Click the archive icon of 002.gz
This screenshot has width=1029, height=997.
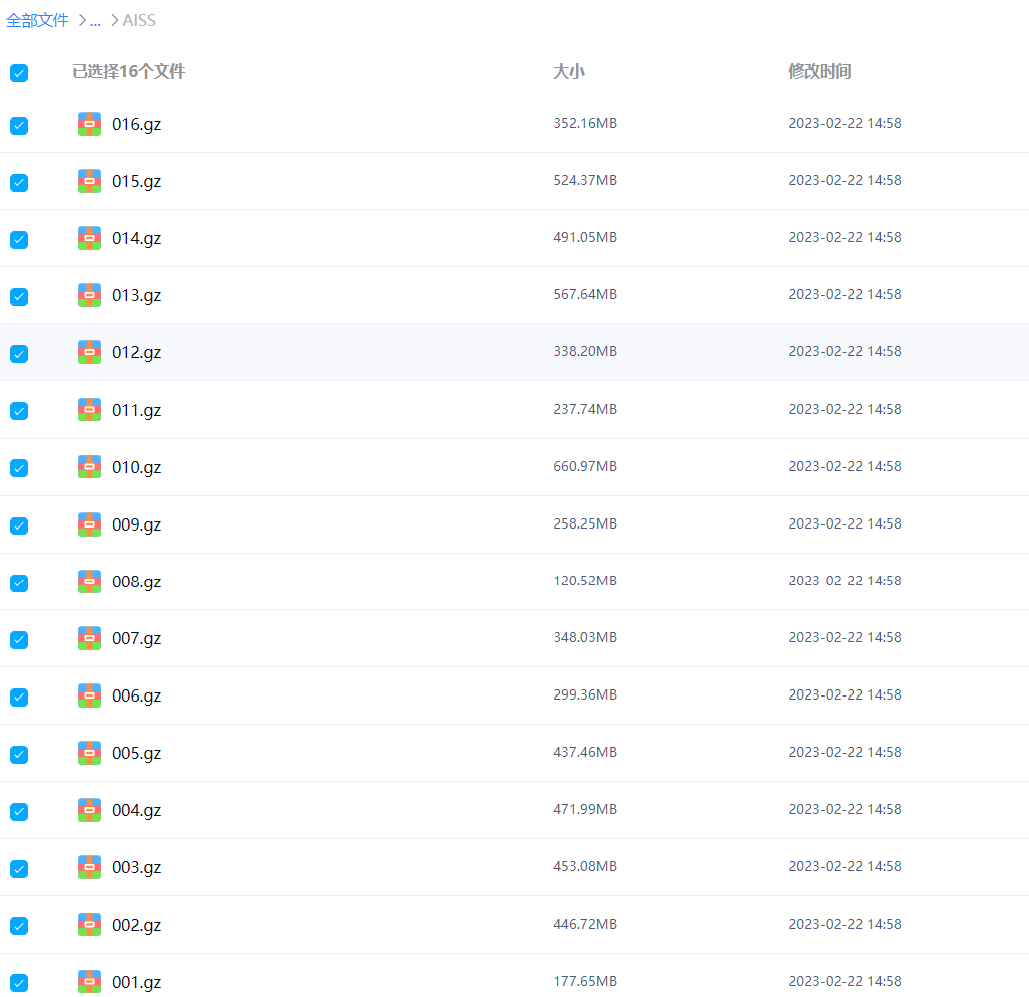click(89, 924)
